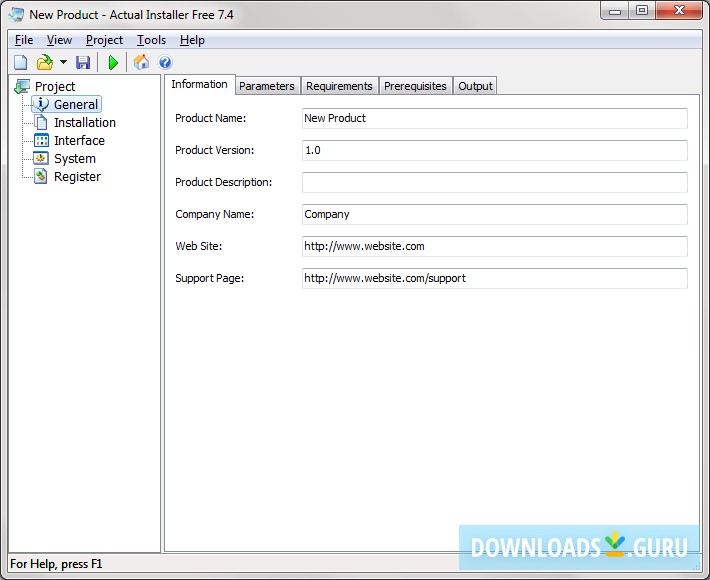This screenshot has height=580, width=710.
Task: Switch to the Parameters tab
Action: point(267,86)
